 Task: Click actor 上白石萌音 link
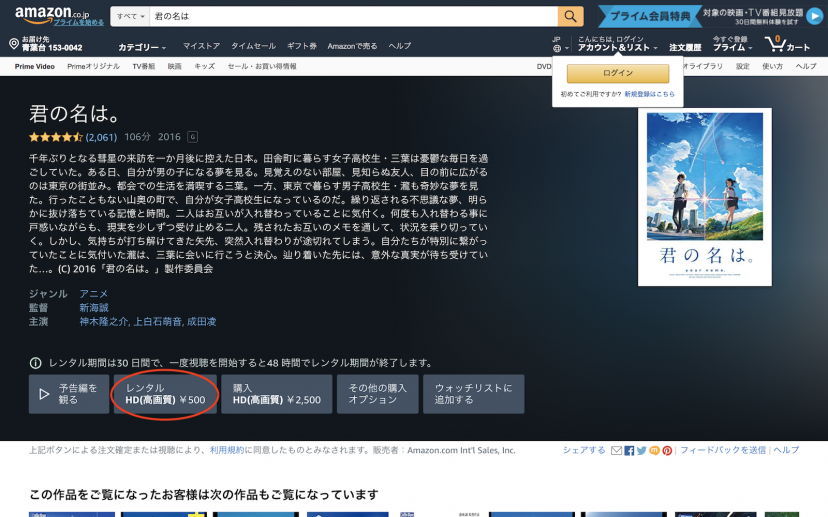point(157,321)
